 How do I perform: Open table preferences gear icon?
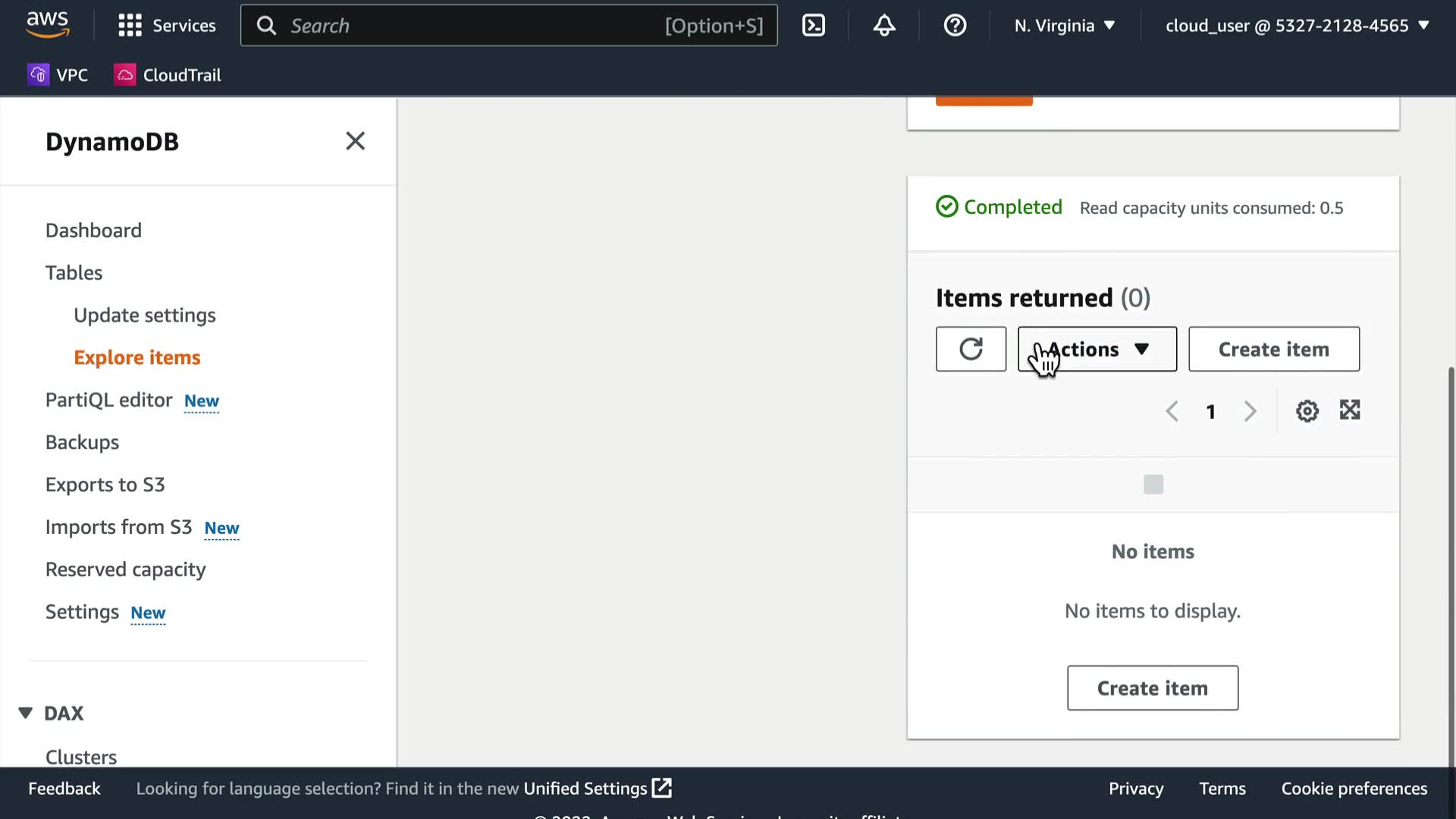click(1307, 411)
